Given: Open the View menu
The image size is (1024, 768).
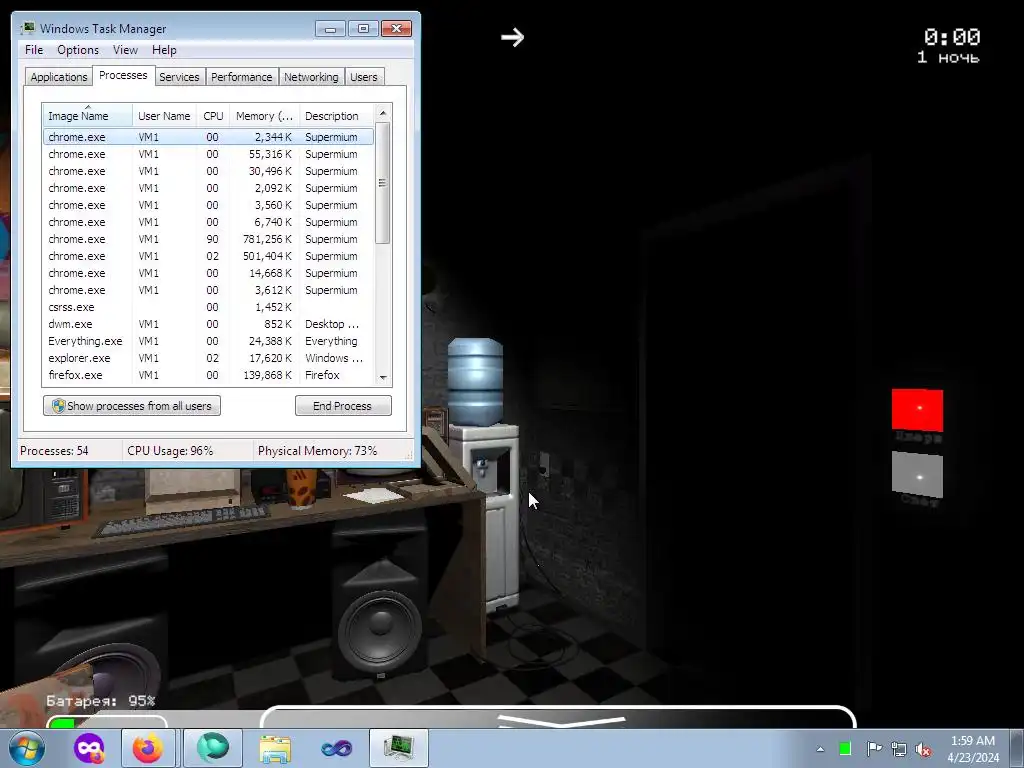Looking at the screenshot, I should coord(125,50).
